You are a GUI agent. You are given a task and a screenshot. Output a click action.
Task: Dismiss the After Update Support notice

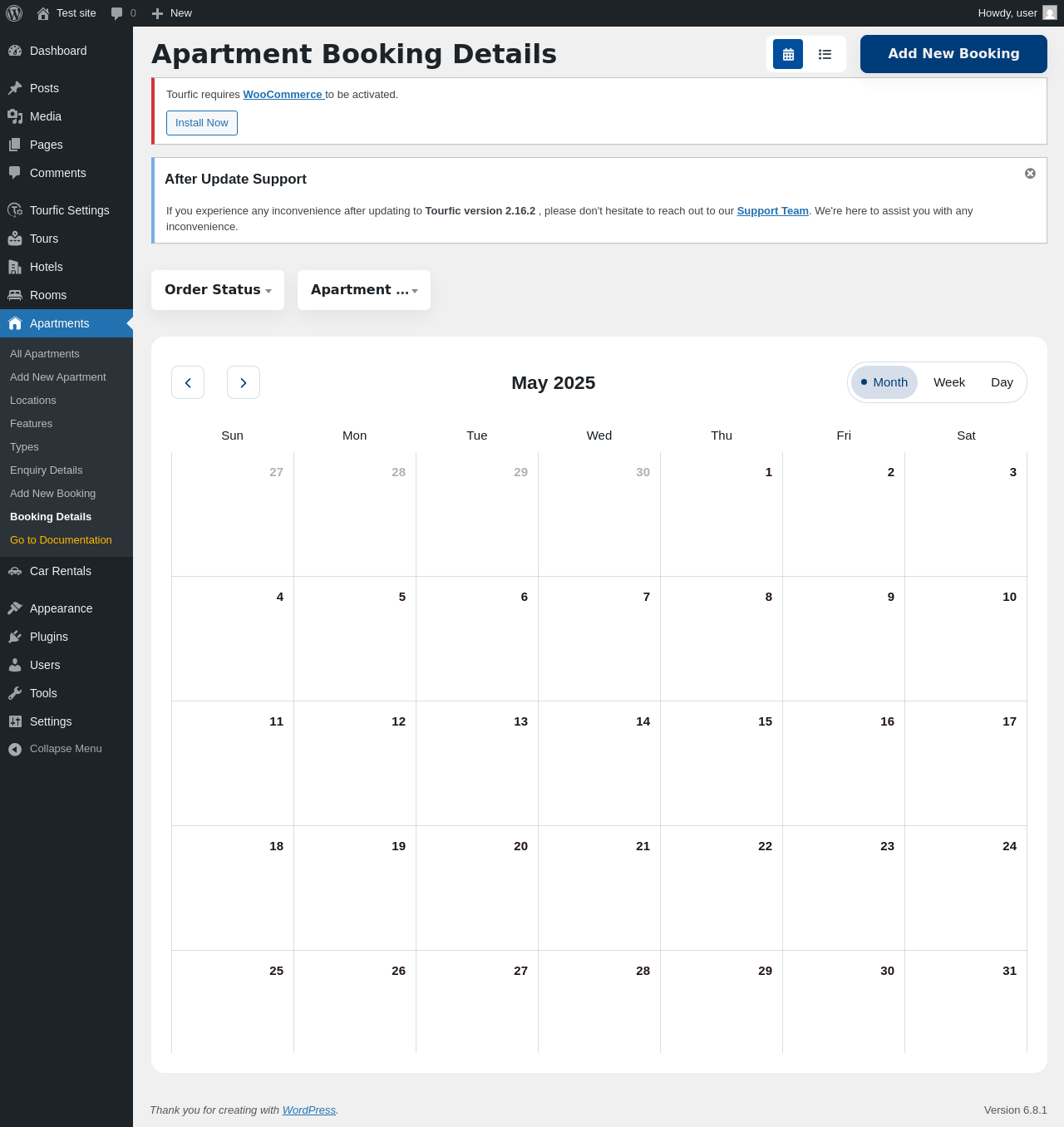1030,173
